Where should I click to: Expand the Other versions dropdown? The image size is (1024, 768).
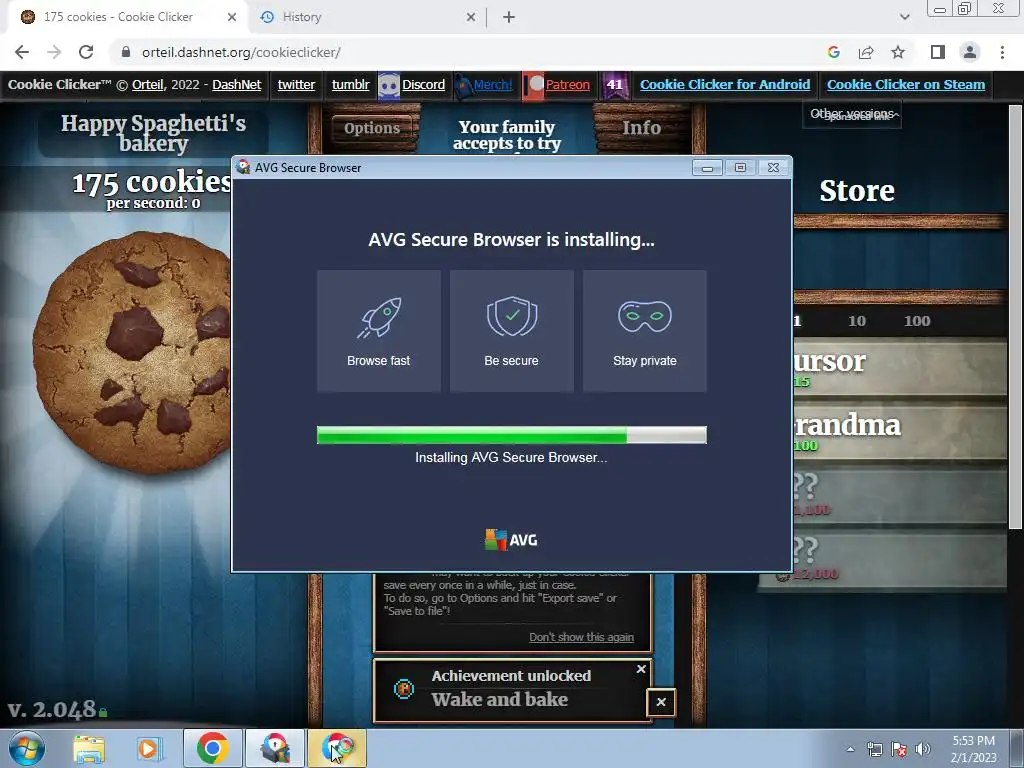[852, 114]
